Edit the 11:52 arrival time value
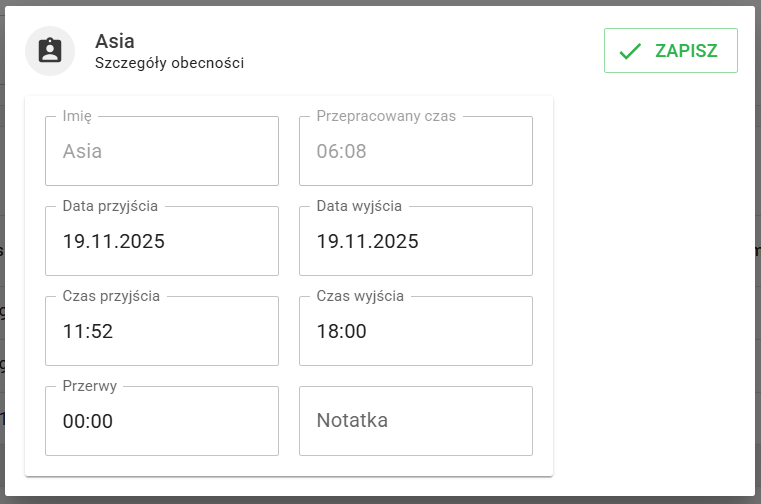Image resolution: width=761 pixels, height=504 pixels. 88,331
